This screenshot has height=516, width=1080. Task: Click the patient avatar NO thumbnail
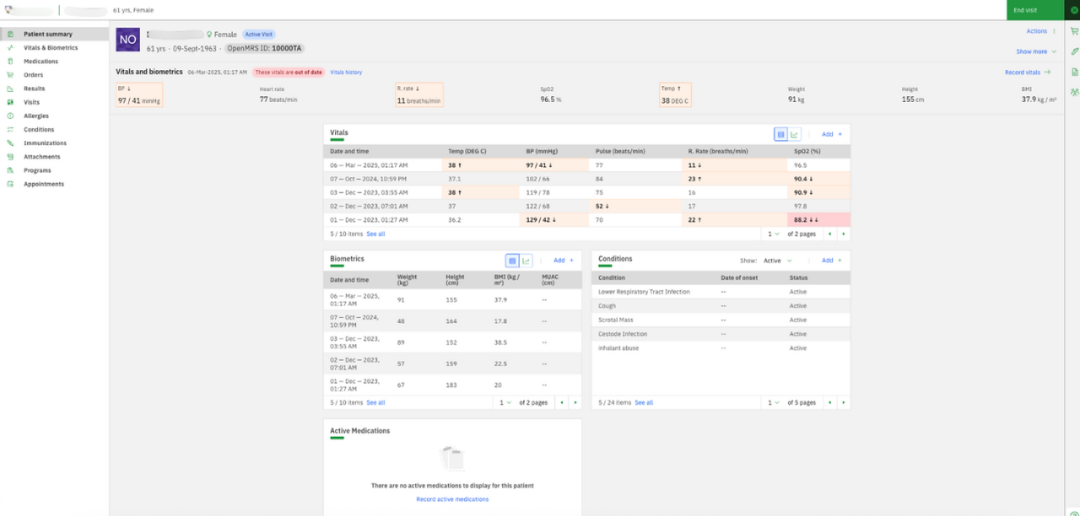coord(128,39)
